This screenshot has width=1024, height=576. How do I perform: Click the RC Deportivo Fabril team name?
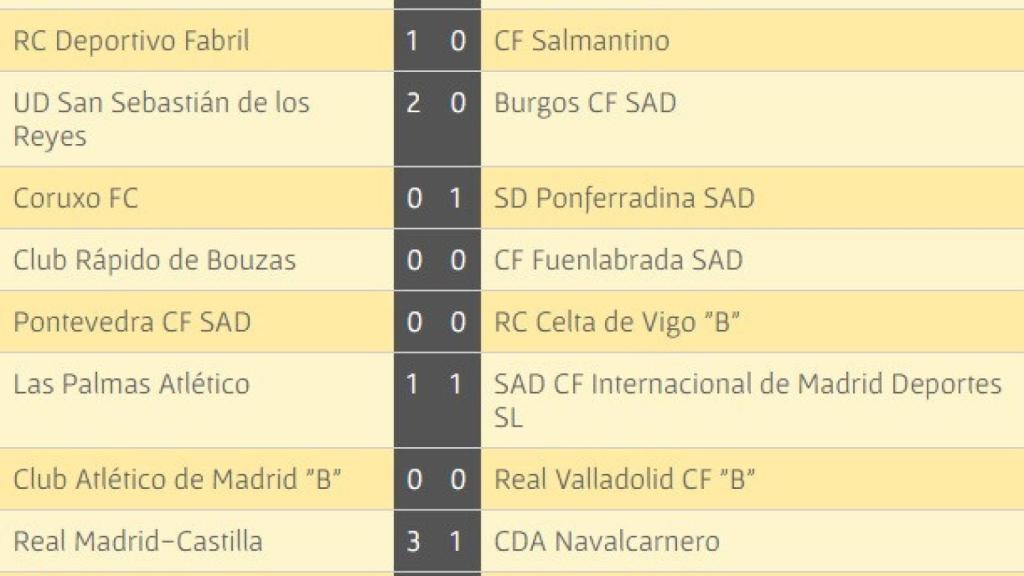[131, 41]
